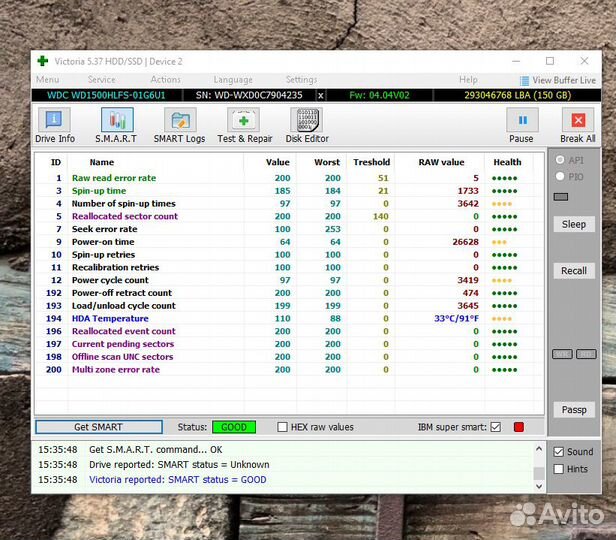Open the Drive Info panel

(x=55, y=126)
